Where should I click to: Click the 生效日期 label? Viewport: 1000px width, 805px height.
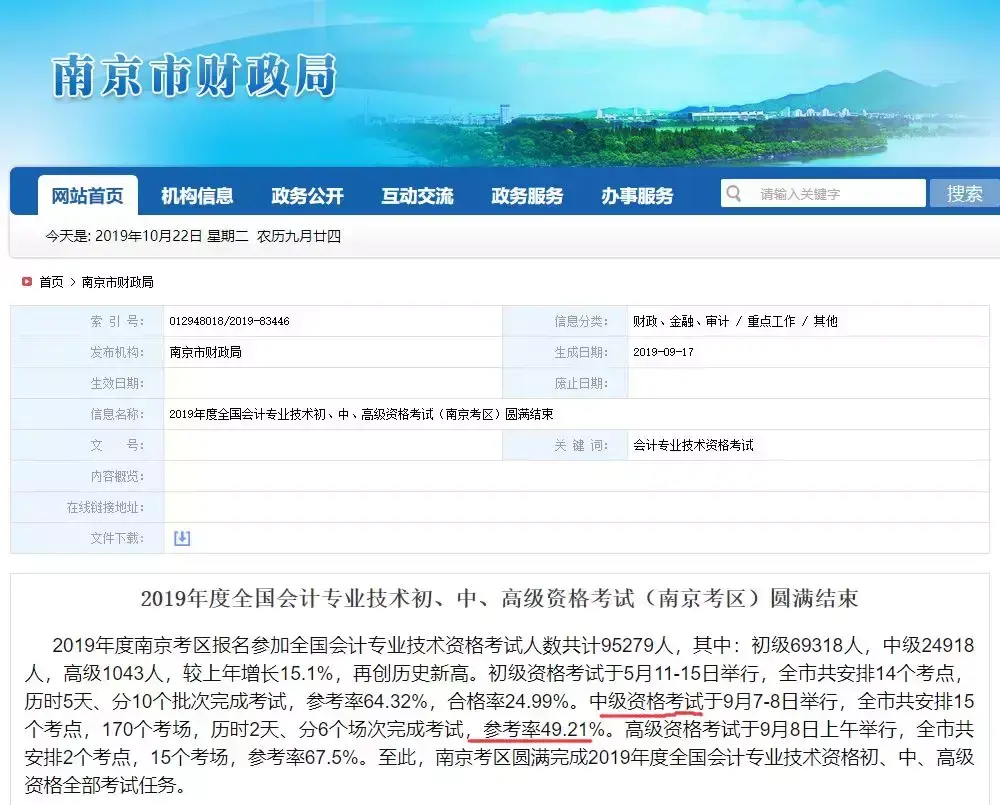tap(117, 383)
